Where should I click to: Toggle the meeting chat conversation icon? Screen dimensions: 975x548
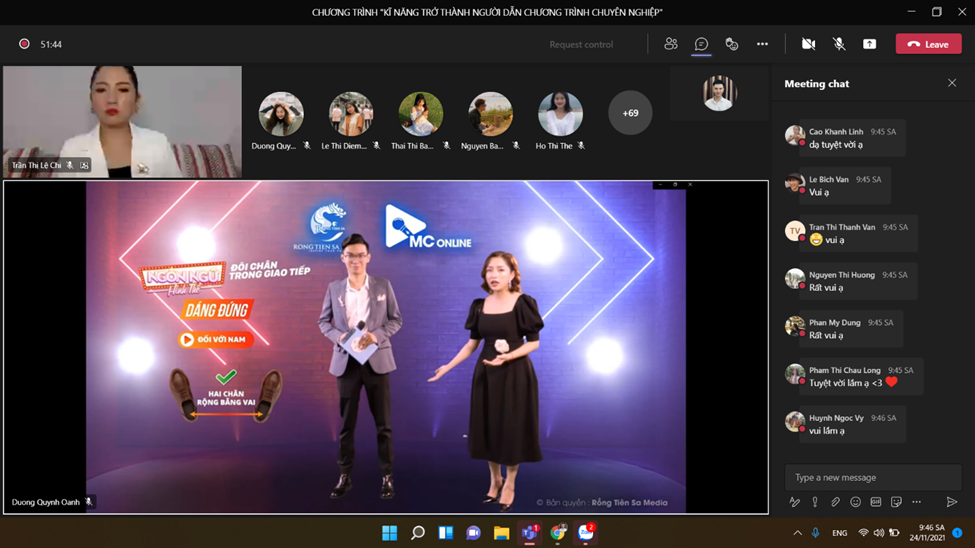(701, 44)
